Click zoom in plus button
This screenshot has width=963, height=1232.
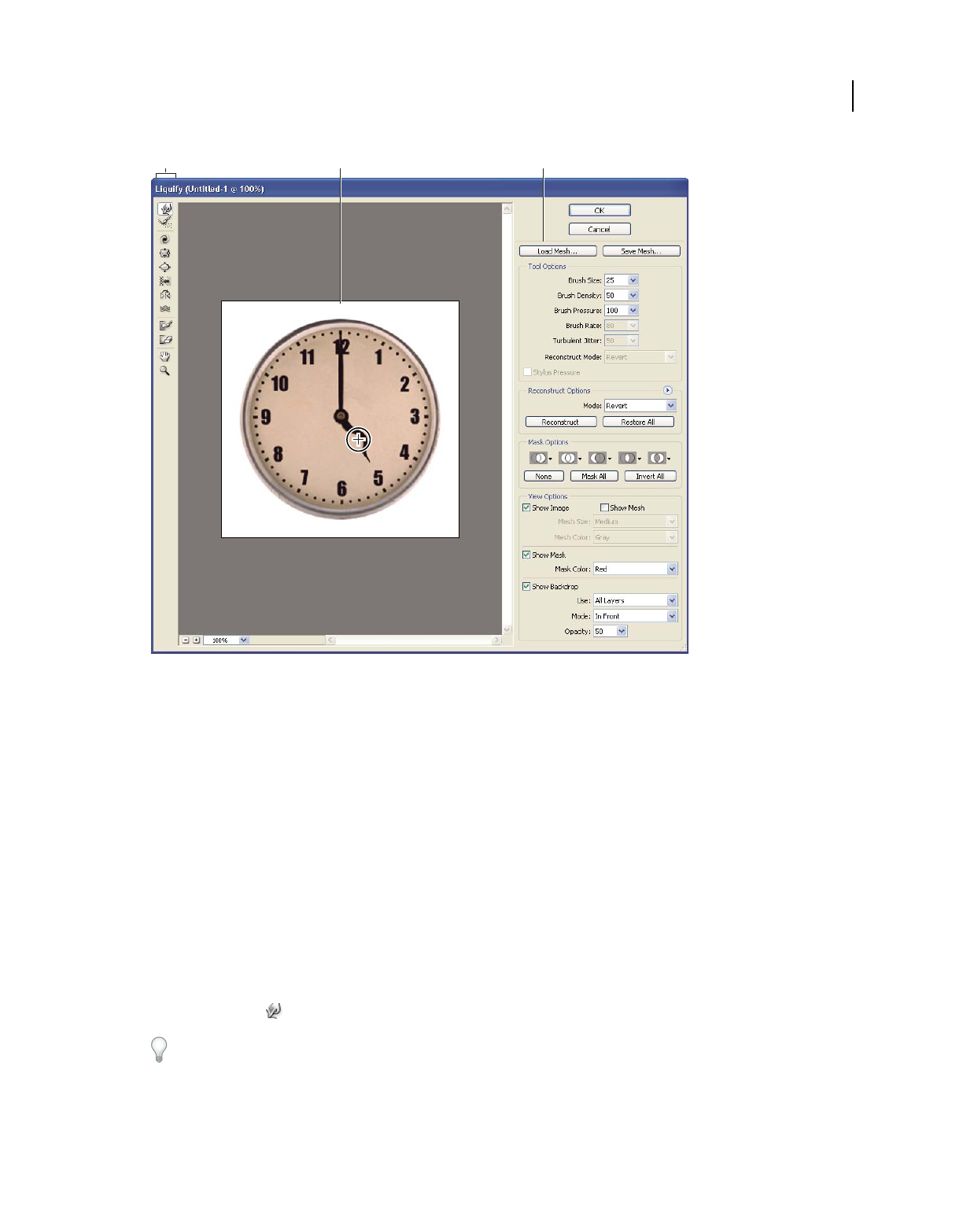pyautogui.click(x=197, y=640)
